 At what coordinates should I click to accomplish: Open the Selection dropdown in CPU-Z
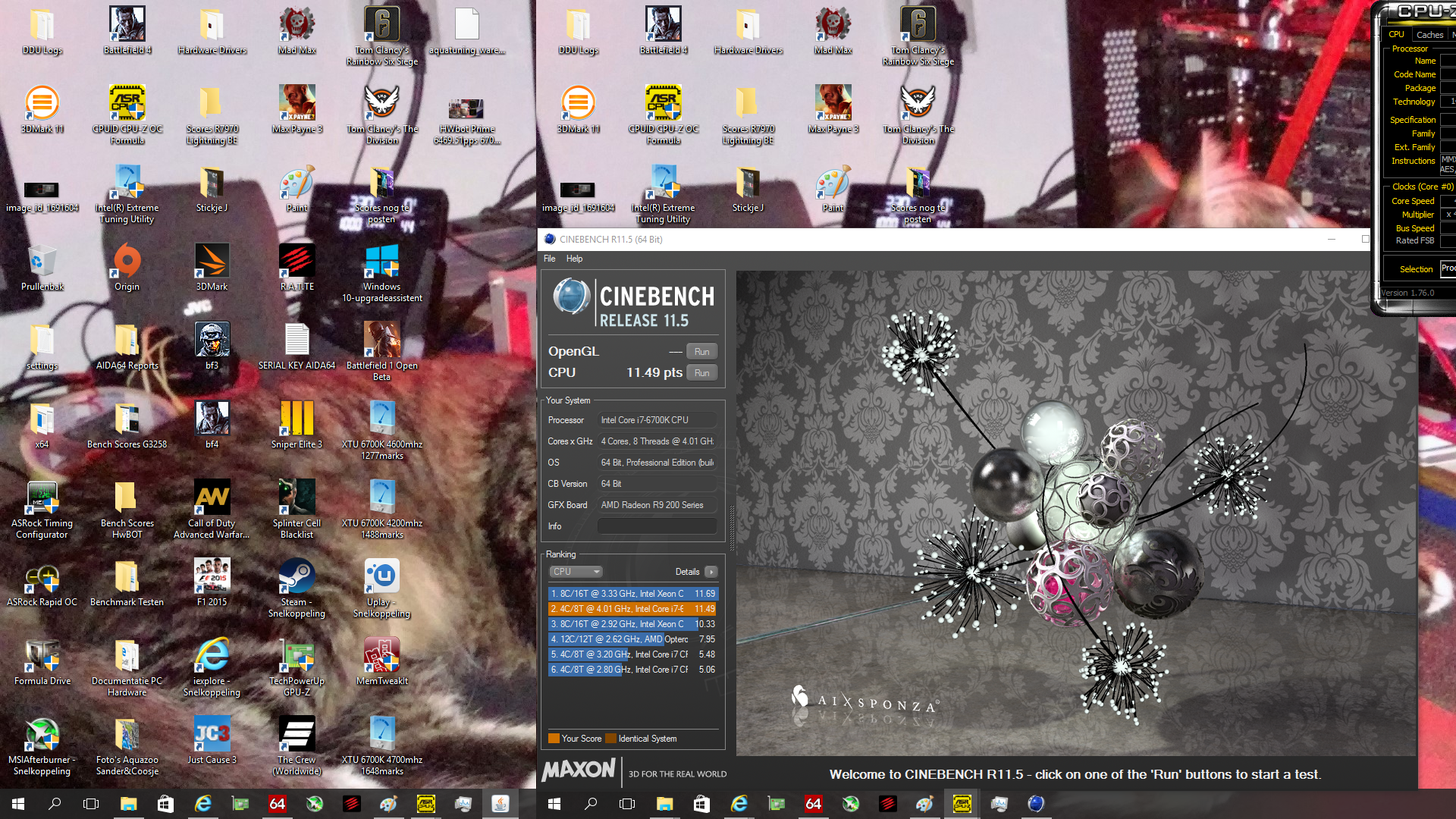tap(1448, 268)
